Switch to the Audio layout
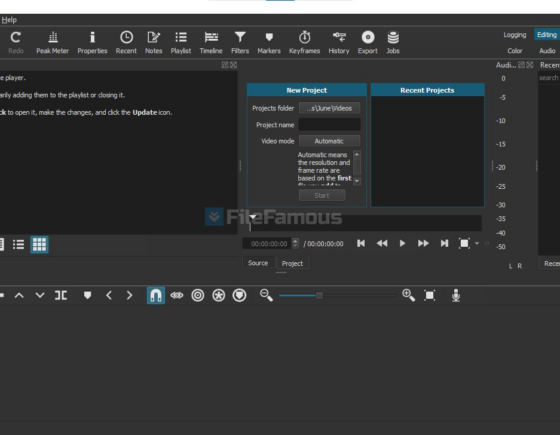The width and height of the screenshot is (560, 435). coord(547,51)
